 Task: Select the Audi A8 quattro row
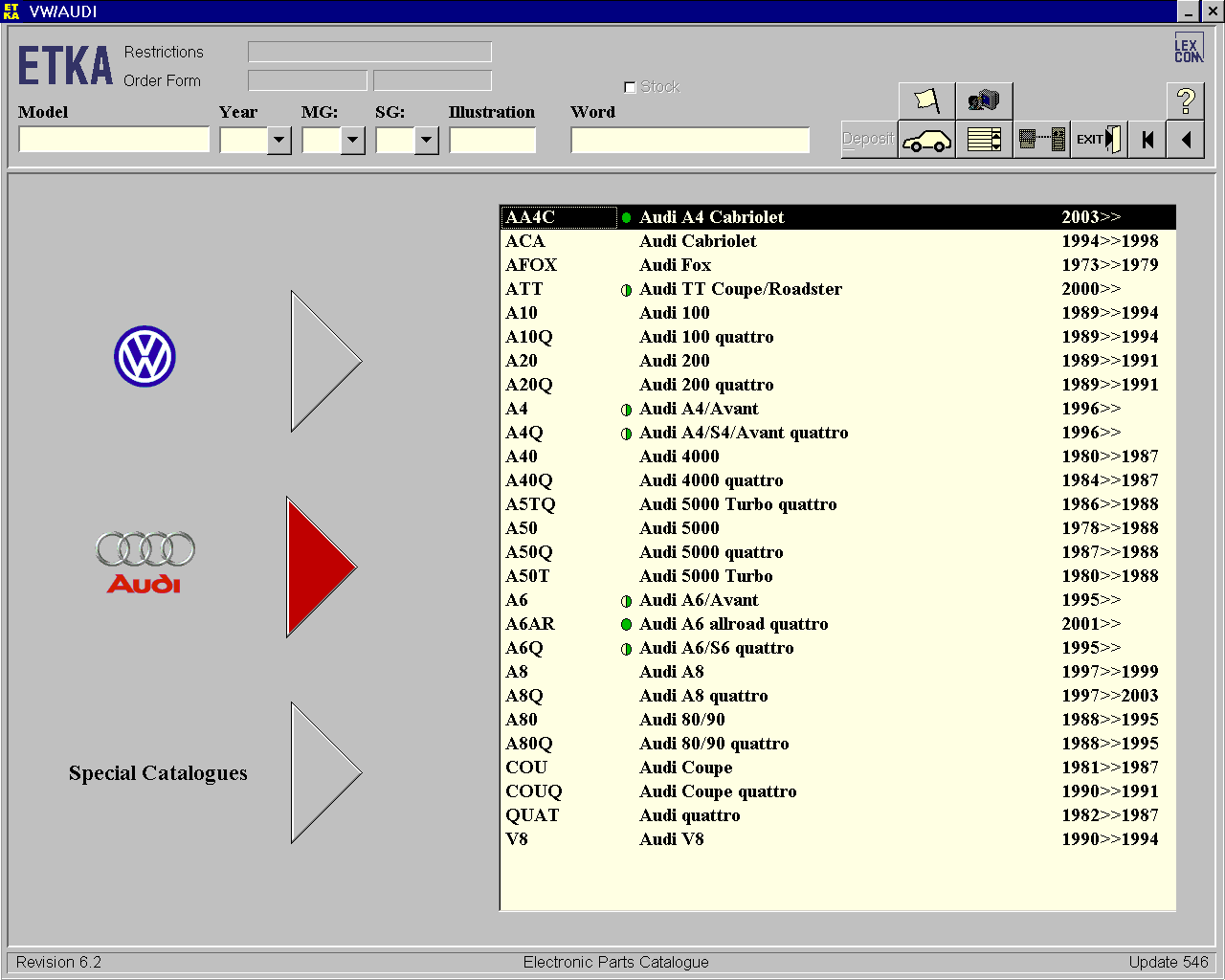tap(837, 696)
